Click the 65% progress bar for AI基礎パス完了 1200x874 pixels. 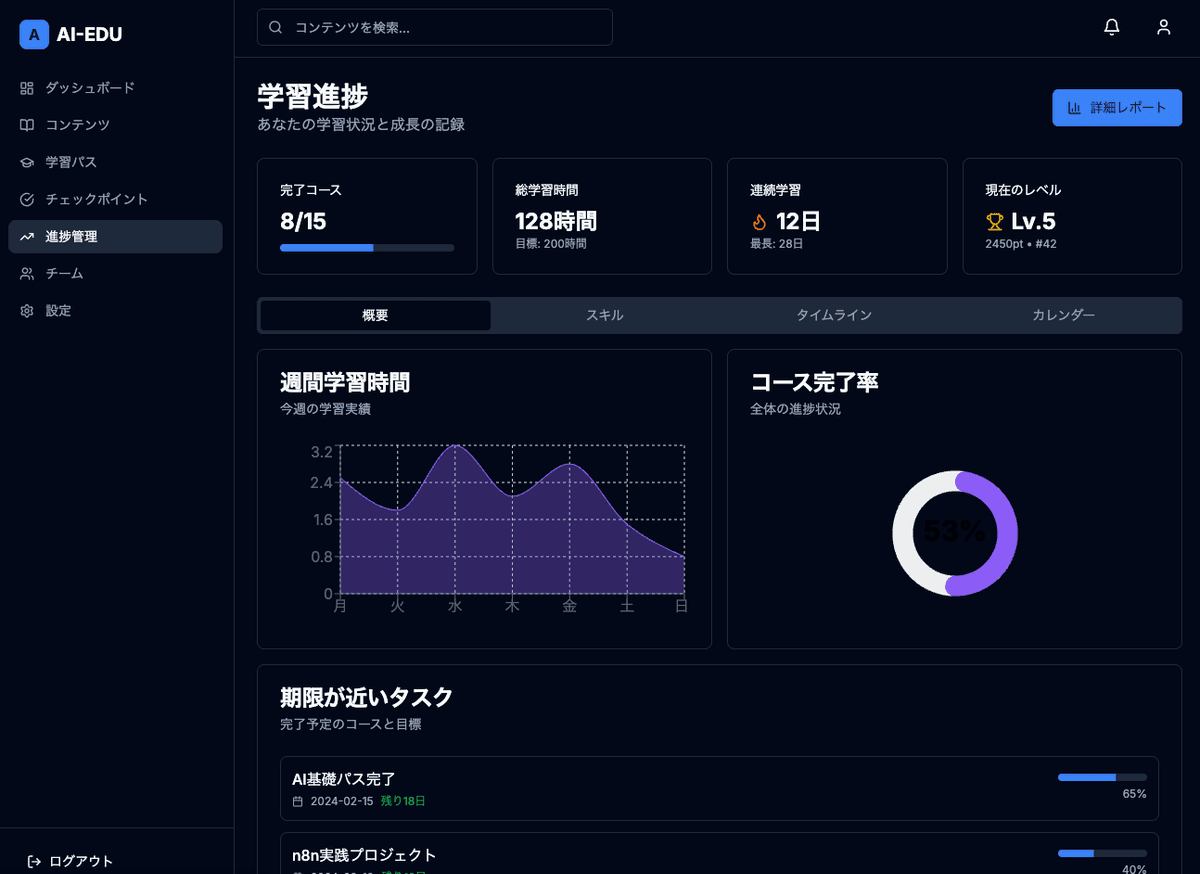(1100, 777)
